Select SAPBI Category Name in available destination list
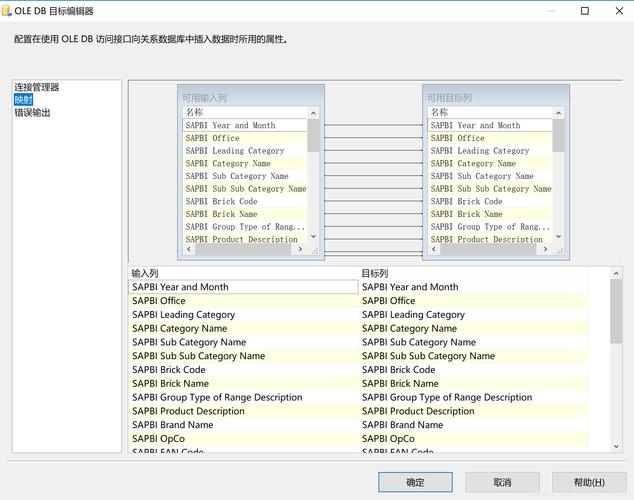This screenshot has width=634, height=500. point(490,163)
